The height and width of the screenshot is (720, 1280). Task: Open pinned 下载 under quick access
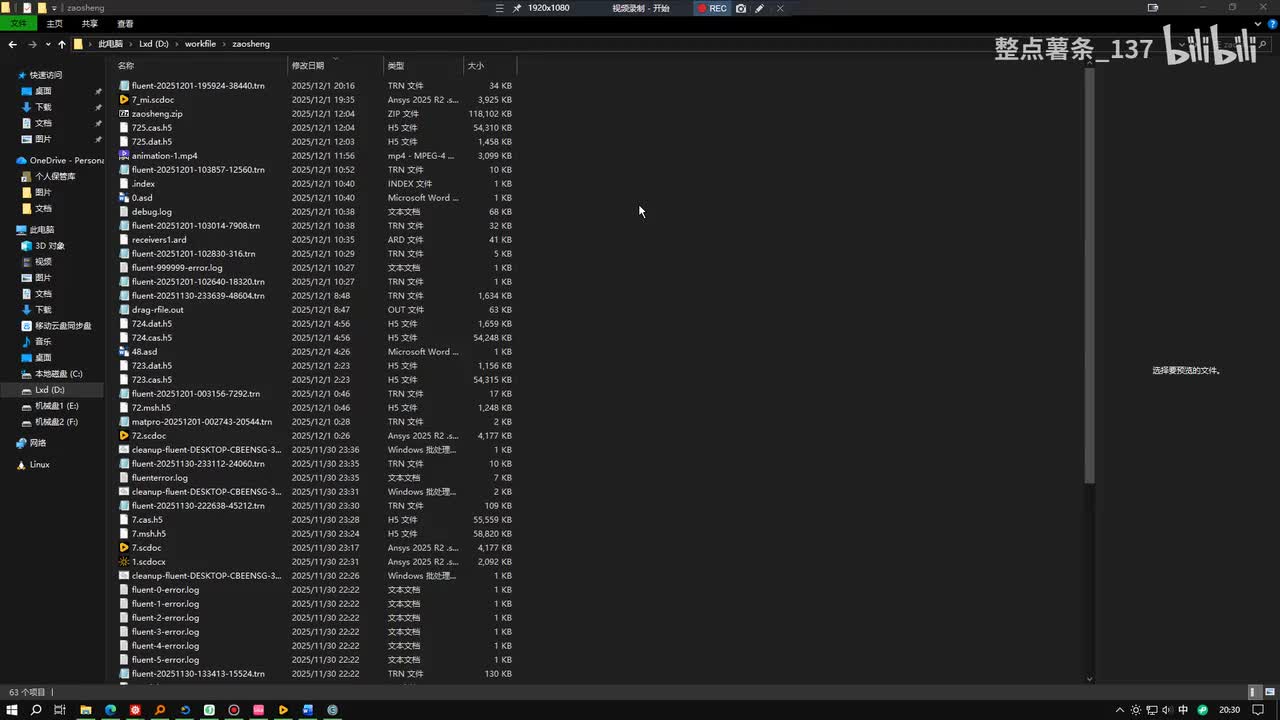[x=43, y=107]
